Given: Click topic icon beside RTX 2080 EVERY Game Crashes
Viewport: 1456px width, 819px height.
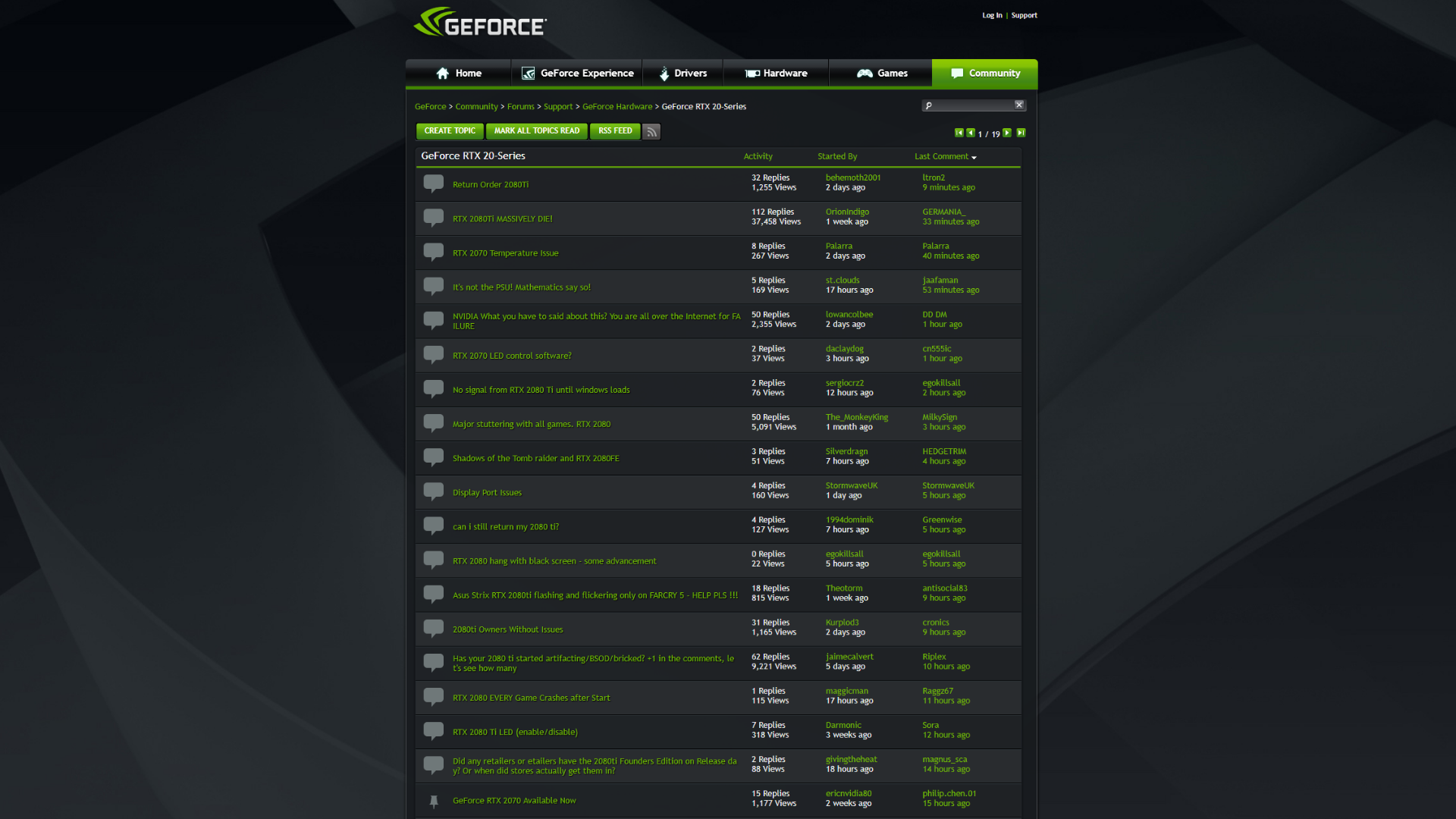Looking at the screenshot, I should tap(434, 697).
